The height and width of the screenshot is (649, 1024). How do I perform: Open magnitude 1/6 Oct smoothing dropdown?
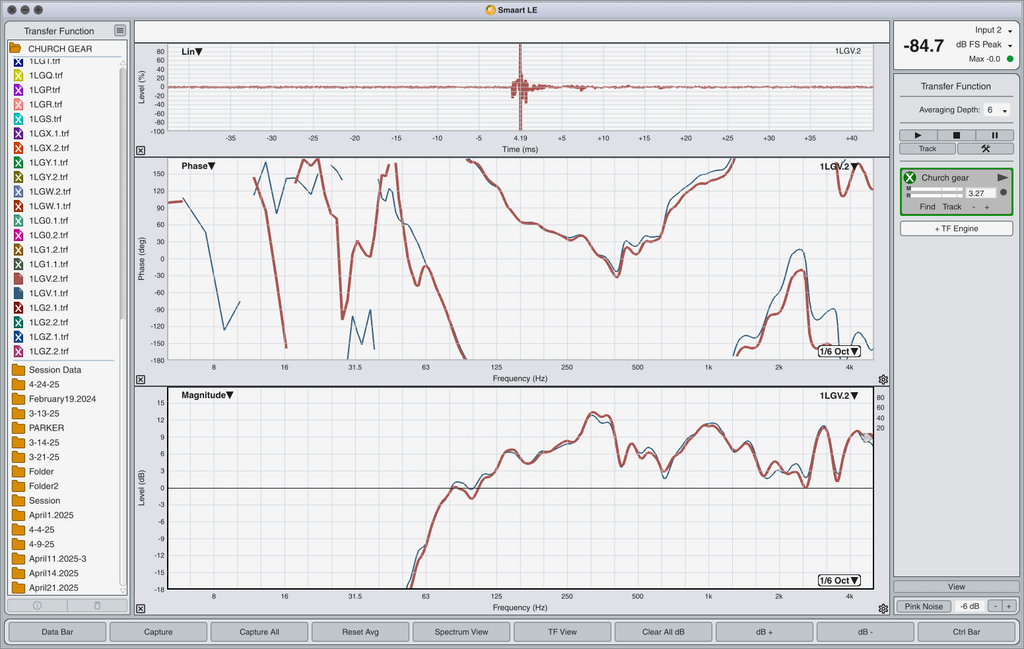coord(839,580)
